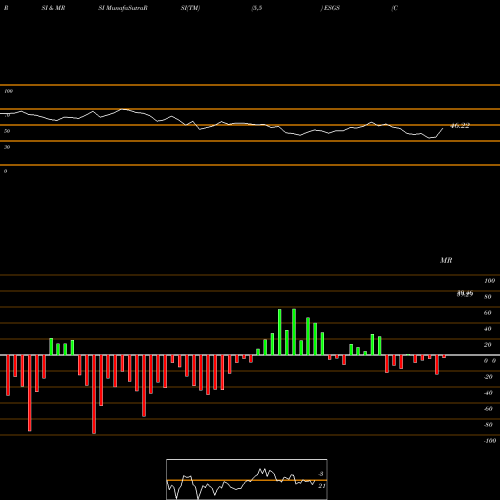This screenshot has width=500, height=500.
Task: Click the 46.22 RSI value label
Action: coord(460,126)
